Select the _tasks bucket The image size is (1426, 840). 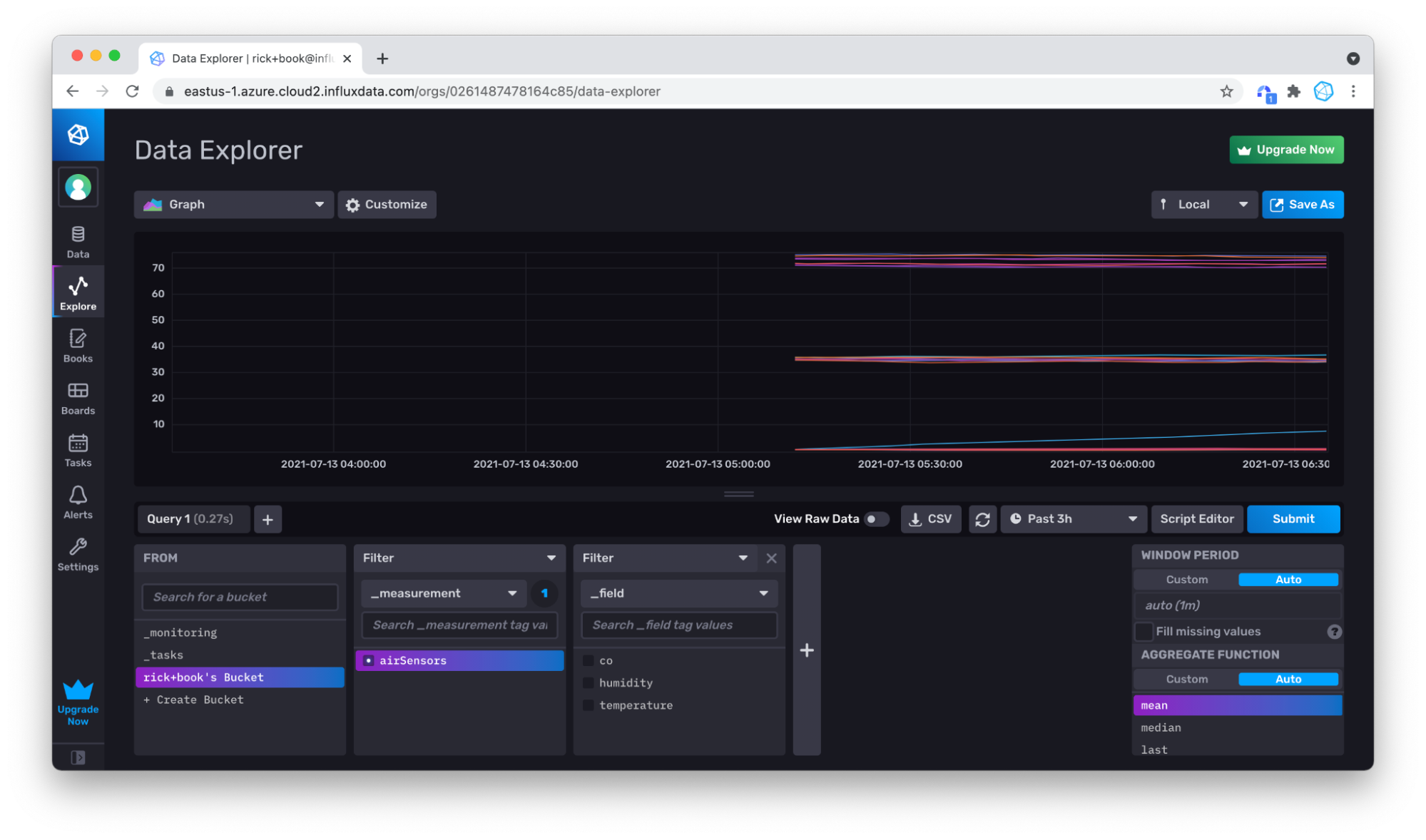(240, 655)
